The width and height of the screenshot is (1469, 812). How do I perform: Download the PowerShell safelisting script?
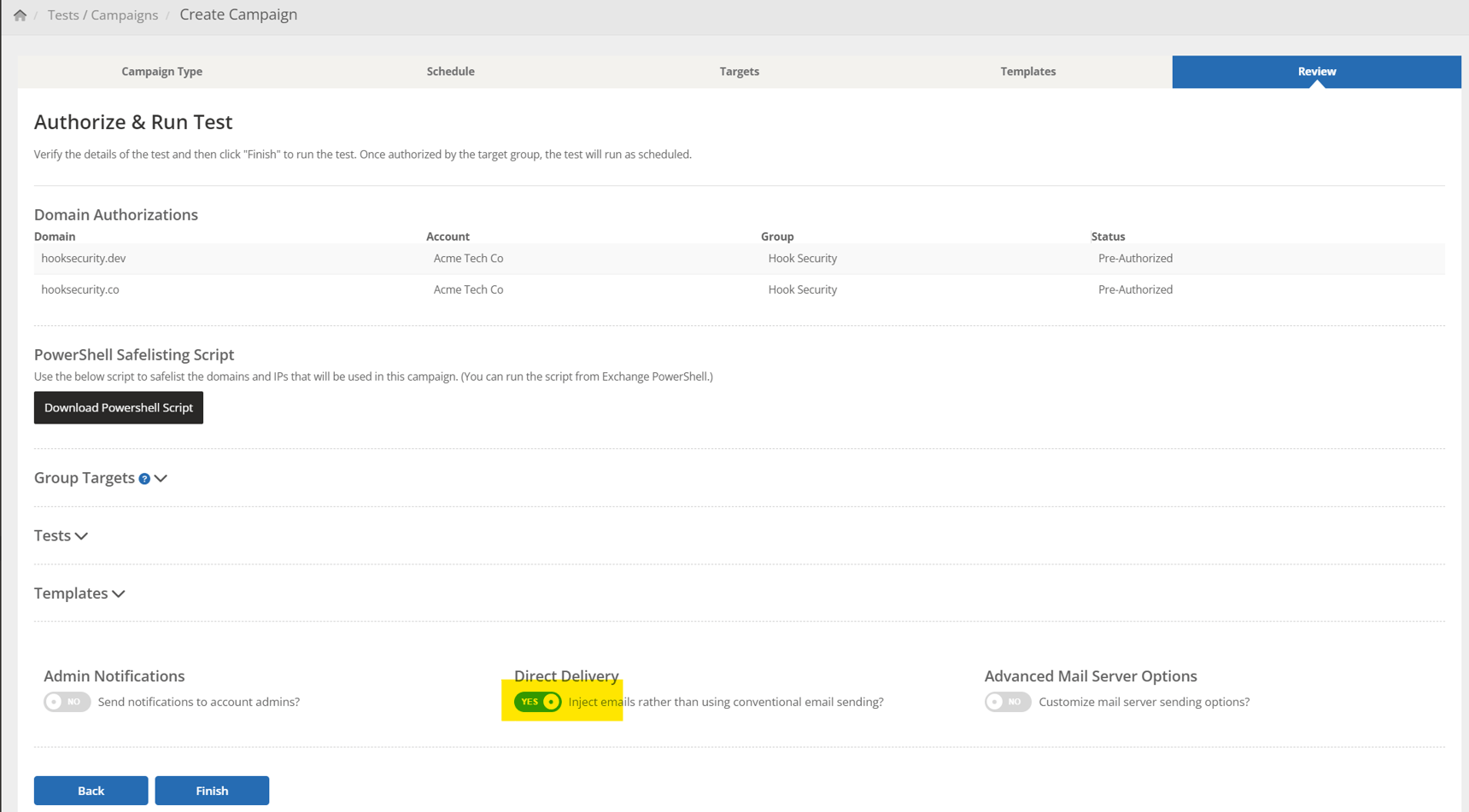[x=118, y=407]
